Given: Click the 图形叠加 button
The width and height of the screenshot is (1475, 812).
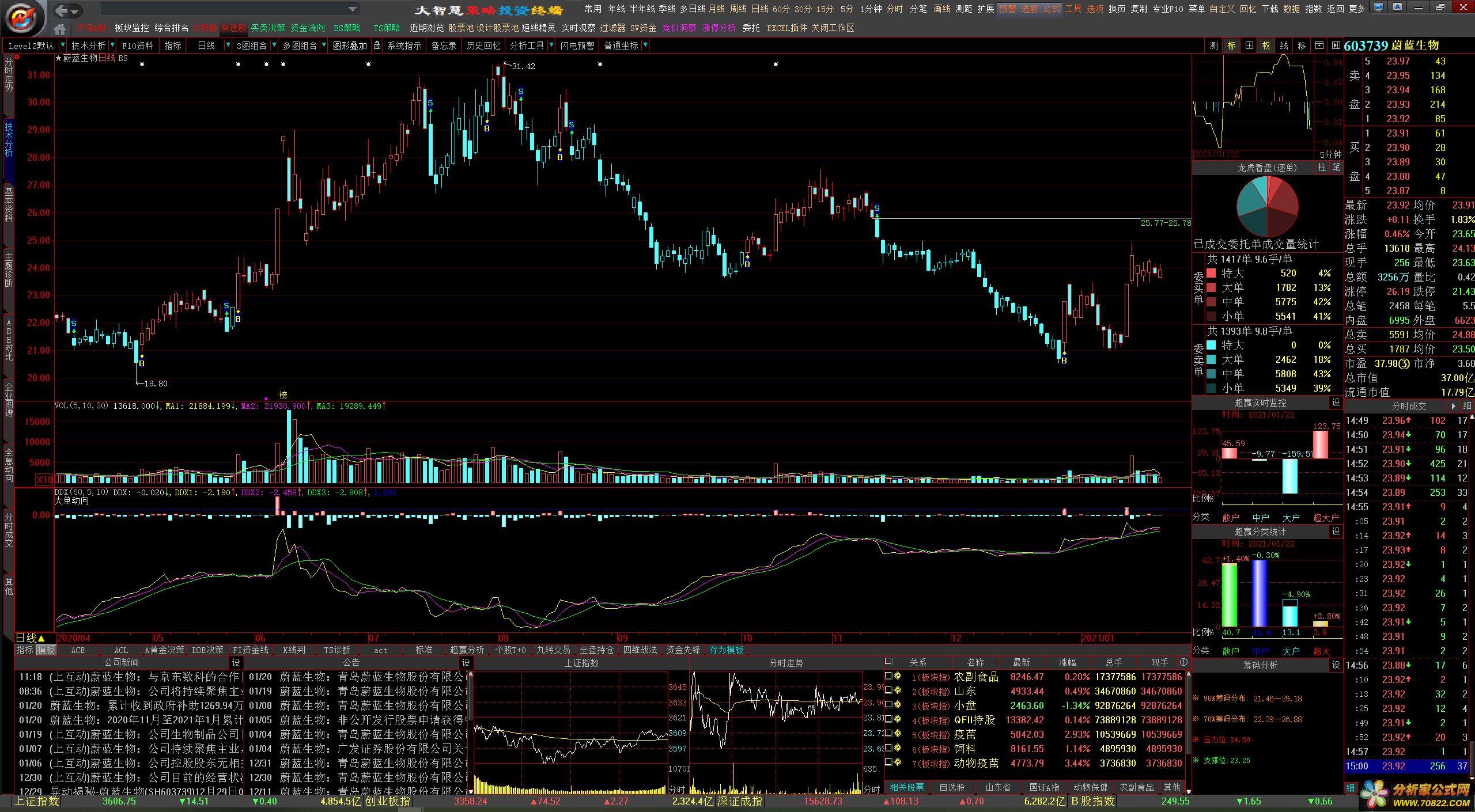Looking at the screenshot, I should [350, 45].
